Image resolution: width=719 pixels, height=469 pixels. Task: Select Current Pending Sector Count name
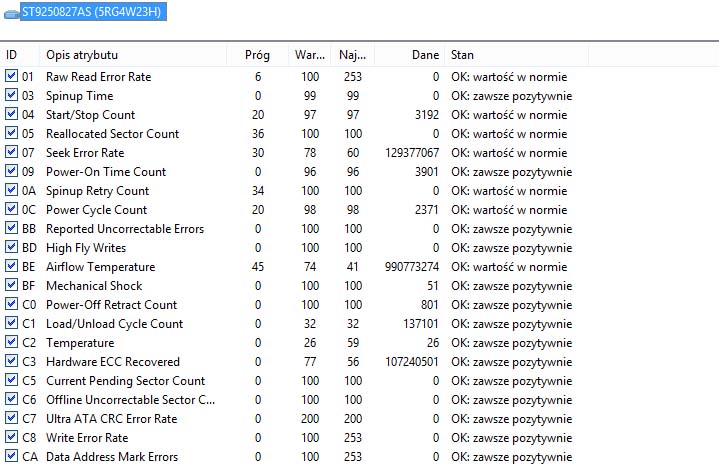coord(125,381)
